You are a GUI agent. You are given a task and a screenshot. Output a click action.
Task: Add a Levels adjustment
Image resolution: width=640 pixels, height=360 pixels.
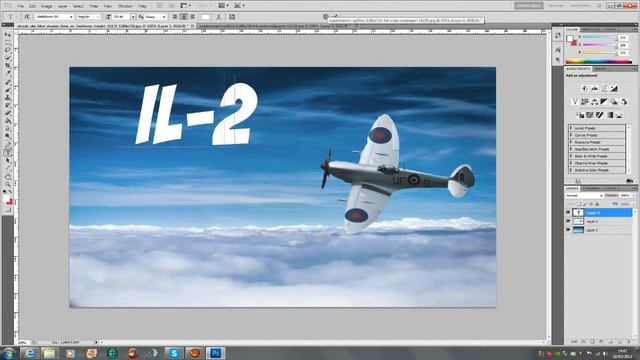point(595,89)
